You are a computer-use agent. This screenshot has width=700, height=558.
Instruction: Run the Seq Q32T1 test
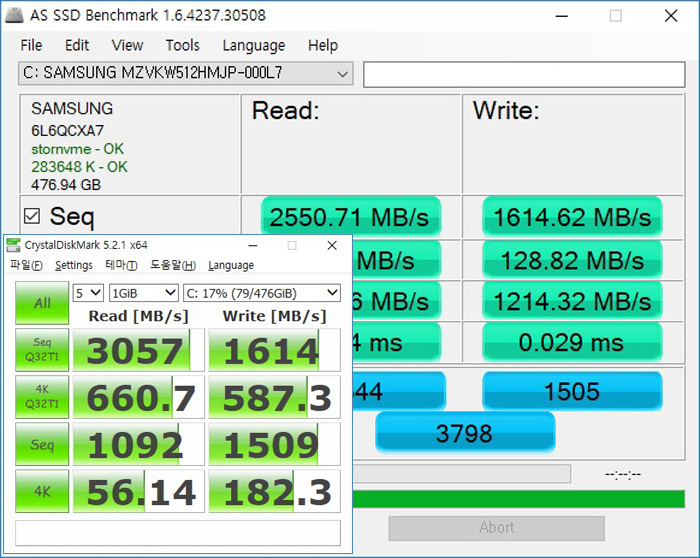pyautogui.click(x=42, y=350)
